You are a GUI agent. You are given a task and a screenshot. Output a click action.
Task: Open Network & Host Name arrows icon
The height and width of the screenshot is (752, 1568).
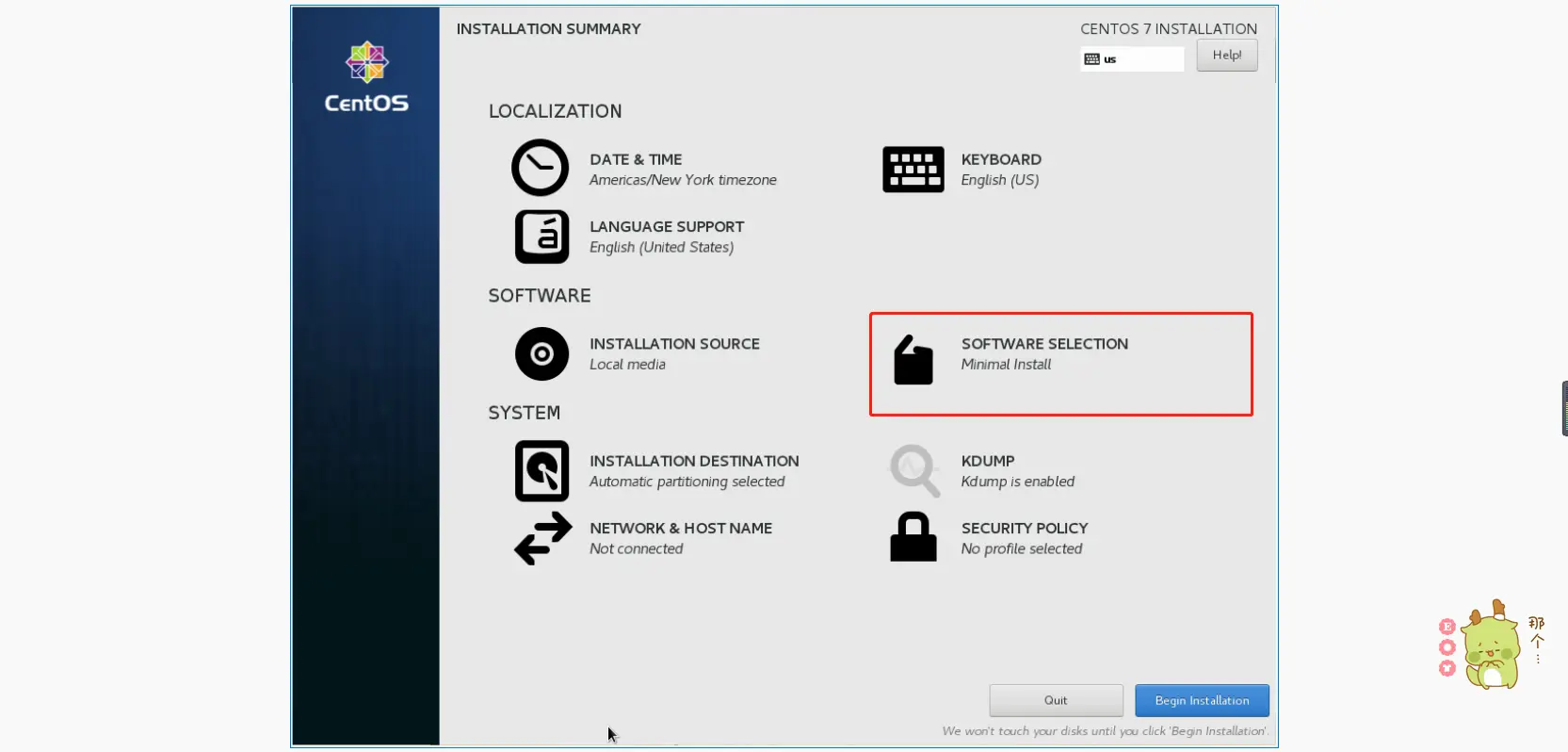542,538
